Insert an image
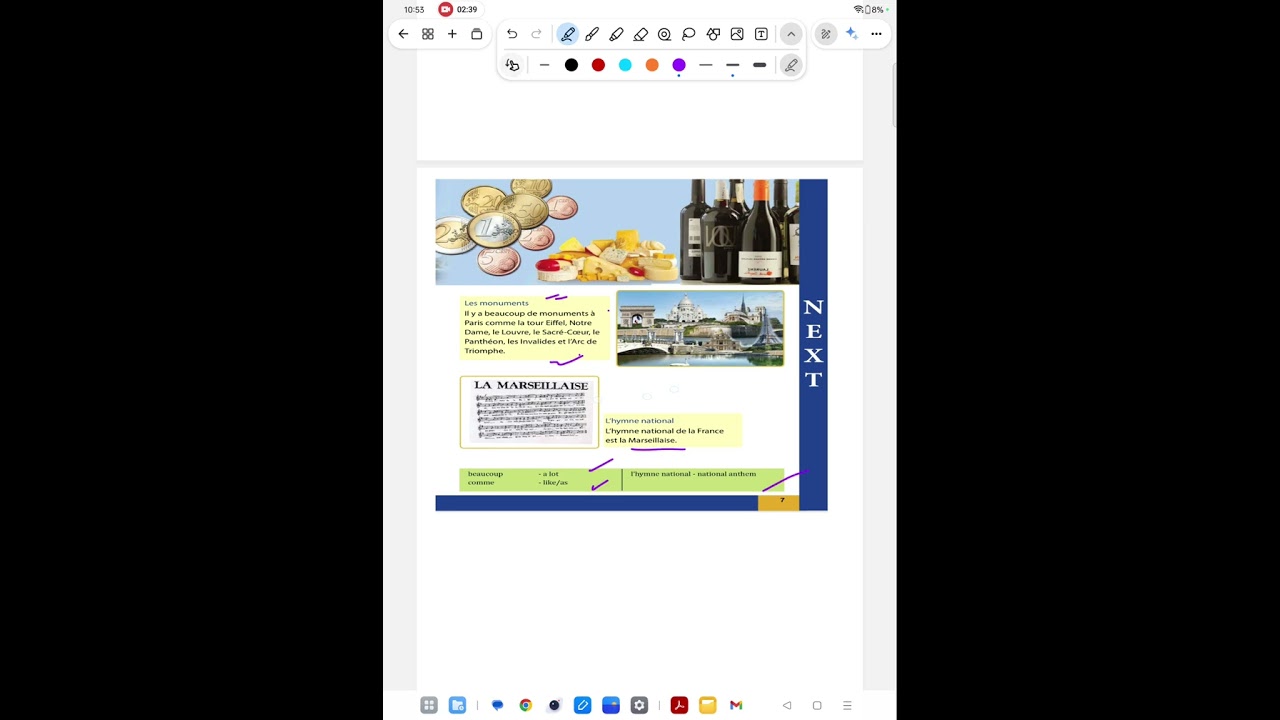 [737, 34]
